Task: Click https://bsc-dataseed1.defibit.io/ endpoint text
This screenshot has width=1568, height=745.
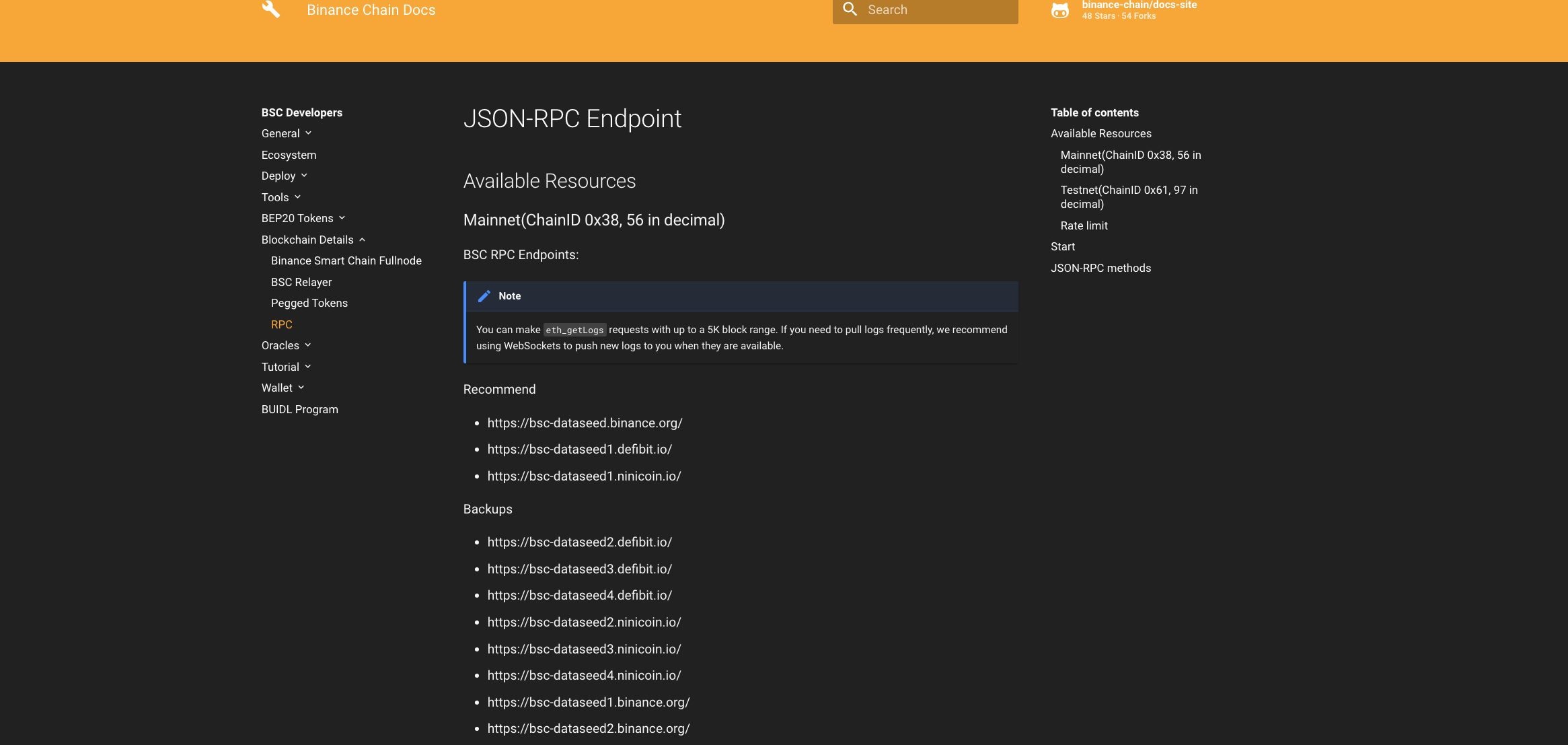Action: pos(580,449)
